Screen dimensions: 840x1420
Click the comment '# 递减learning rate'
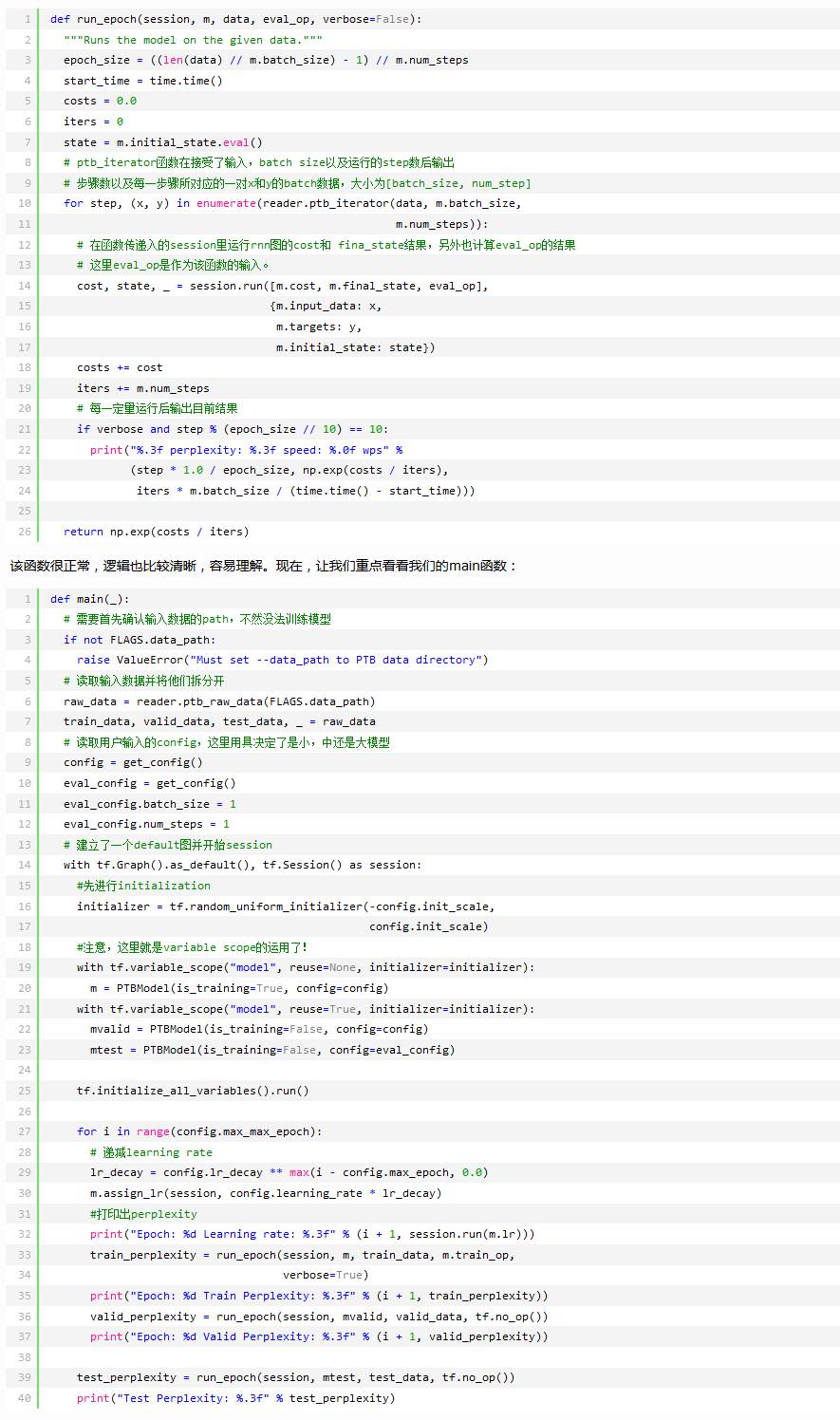pos(151,1152)
